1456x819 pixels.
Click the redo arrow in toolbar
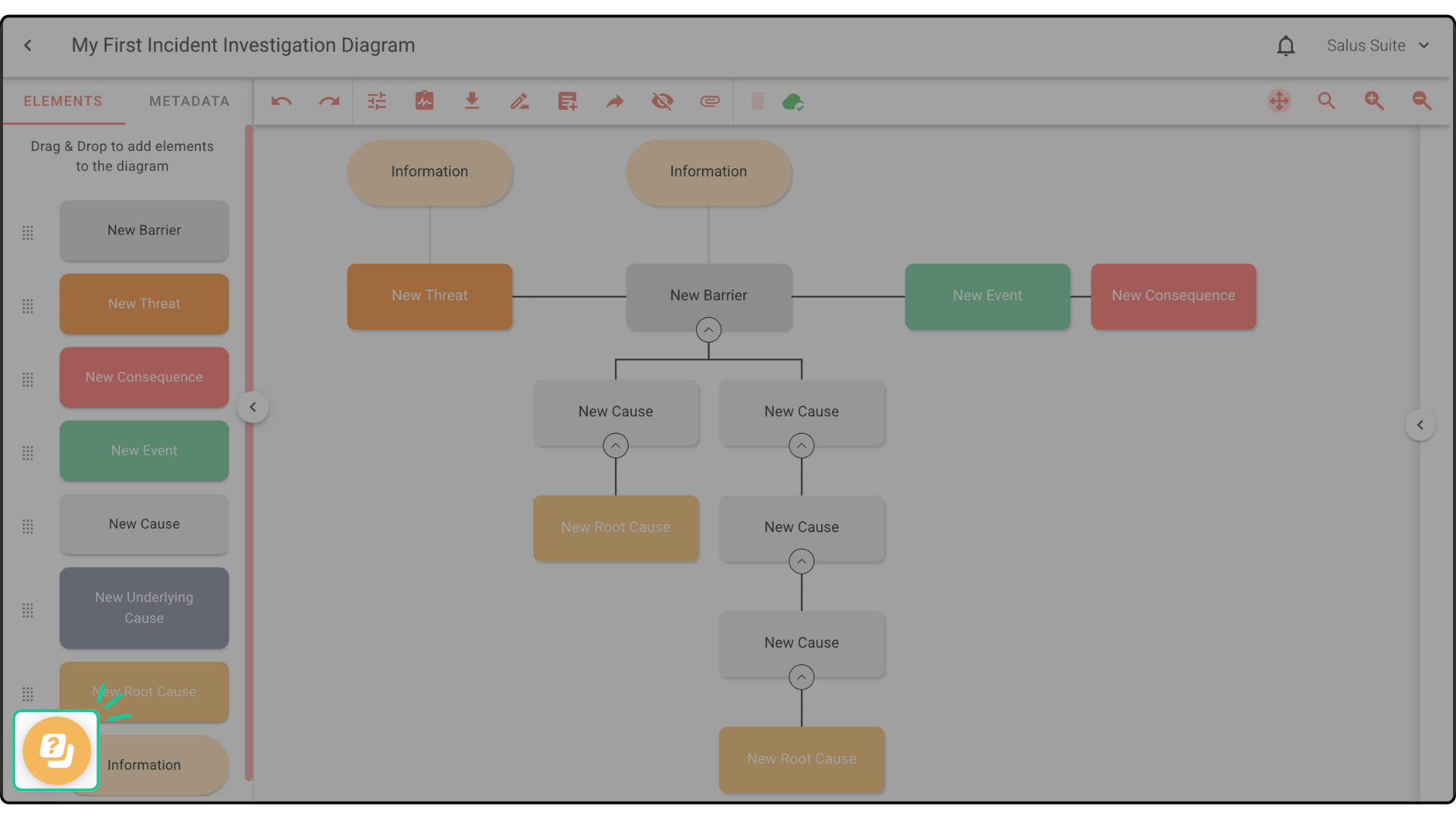pos(328,101)
